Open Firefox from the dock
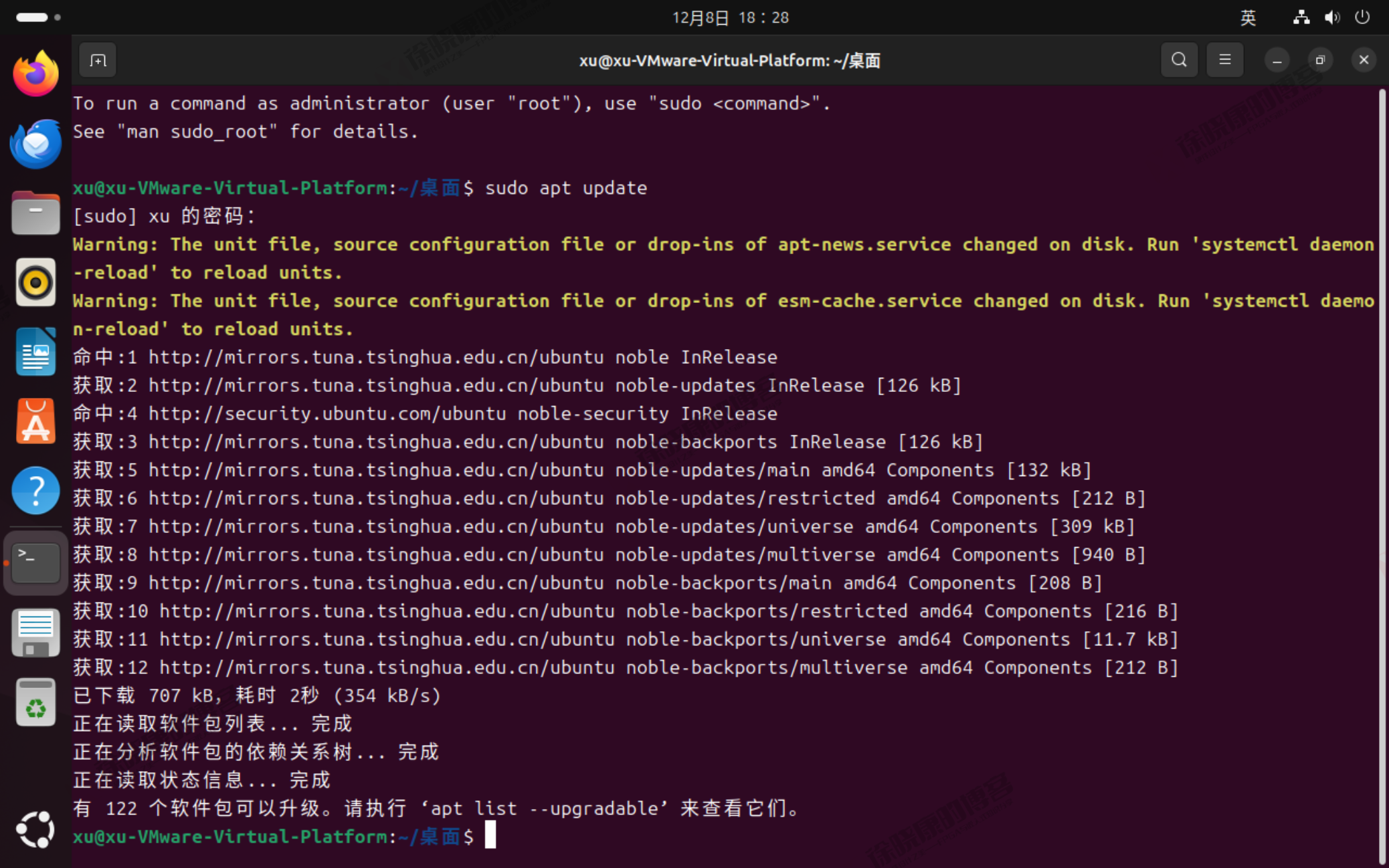 (x=35, y=72)
